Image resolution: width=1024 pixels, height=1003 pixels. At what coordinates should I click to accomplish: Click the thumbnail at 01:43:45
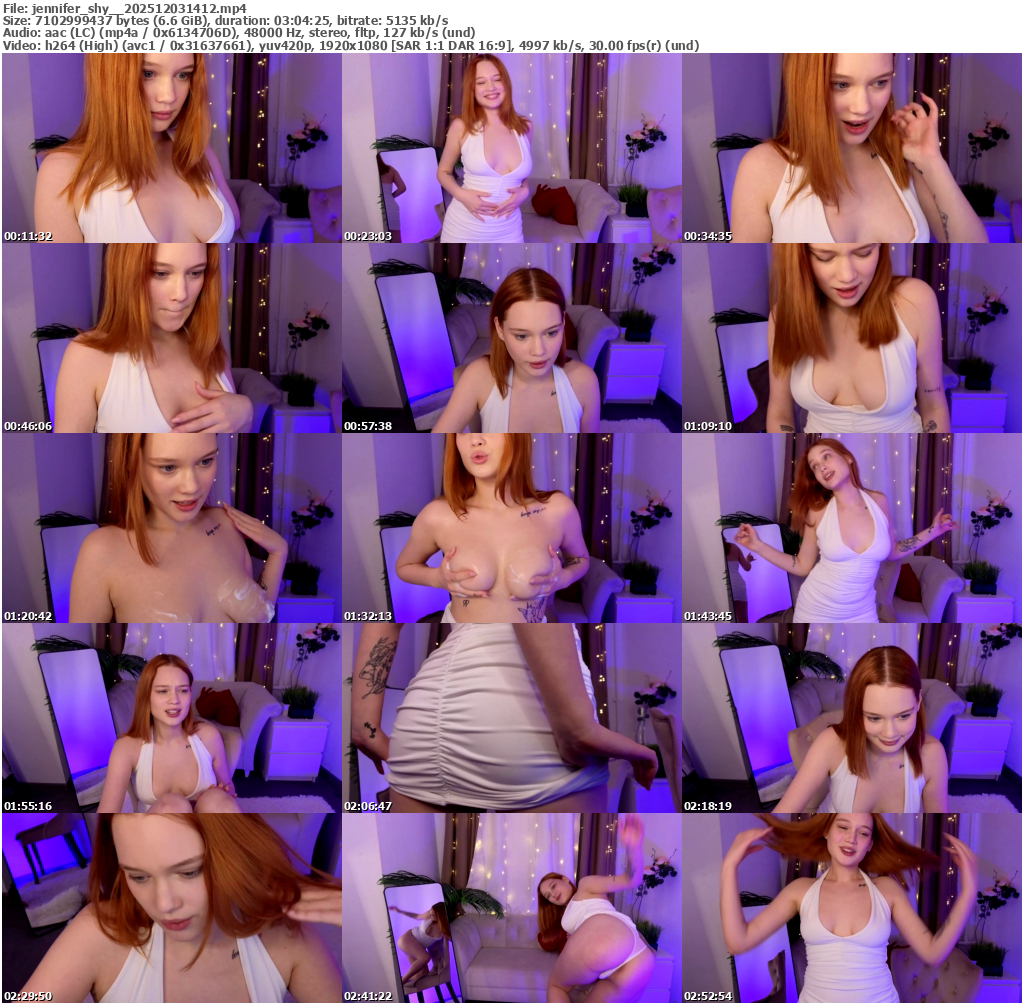click(851, 528)
